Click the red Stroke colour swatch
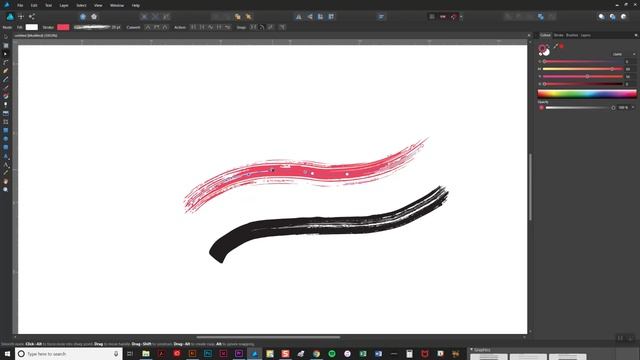The image size is (640, 360). pyautogui.click(x=63, y=27)
